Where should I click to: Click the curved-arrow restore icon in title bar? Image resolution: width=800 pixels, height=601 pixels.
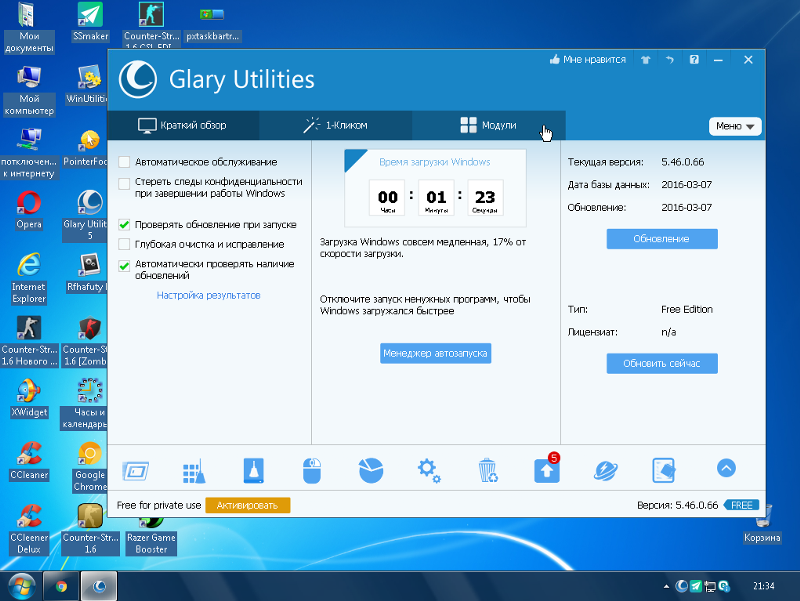[x=670, y=60]
